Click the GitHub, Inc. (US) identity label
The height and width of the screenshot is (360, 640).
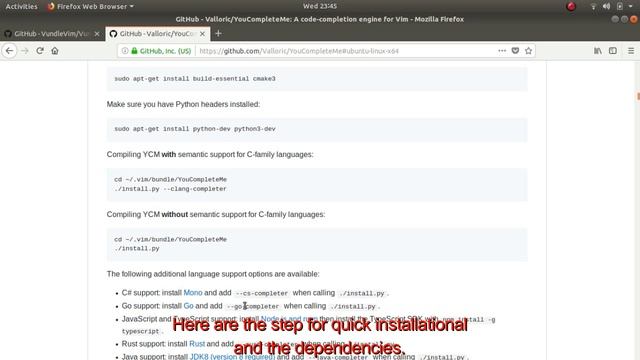tap(165, 51)
